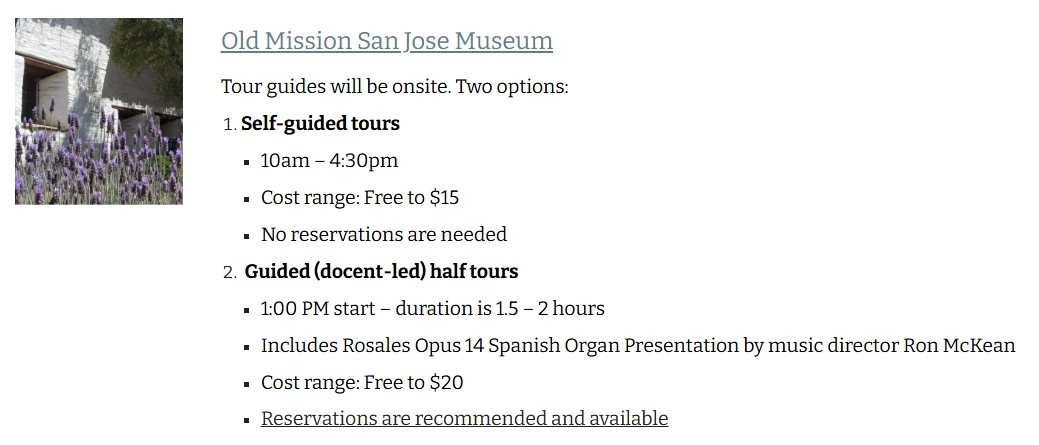Open the Old Mission San Jose Museum link

tap(387, 41)
